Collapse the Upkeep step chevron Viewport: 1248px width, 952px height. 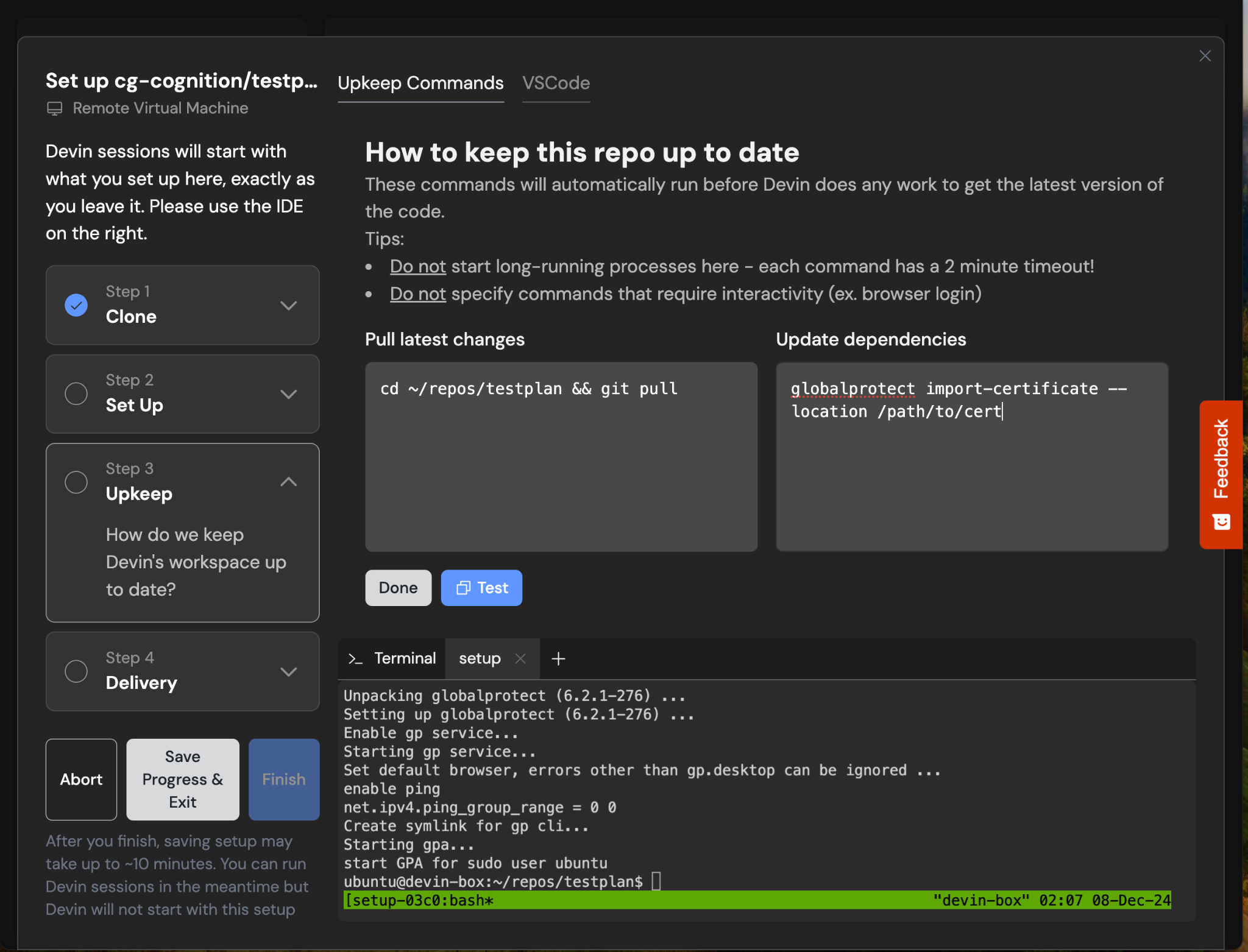click(x=288, y=482)
